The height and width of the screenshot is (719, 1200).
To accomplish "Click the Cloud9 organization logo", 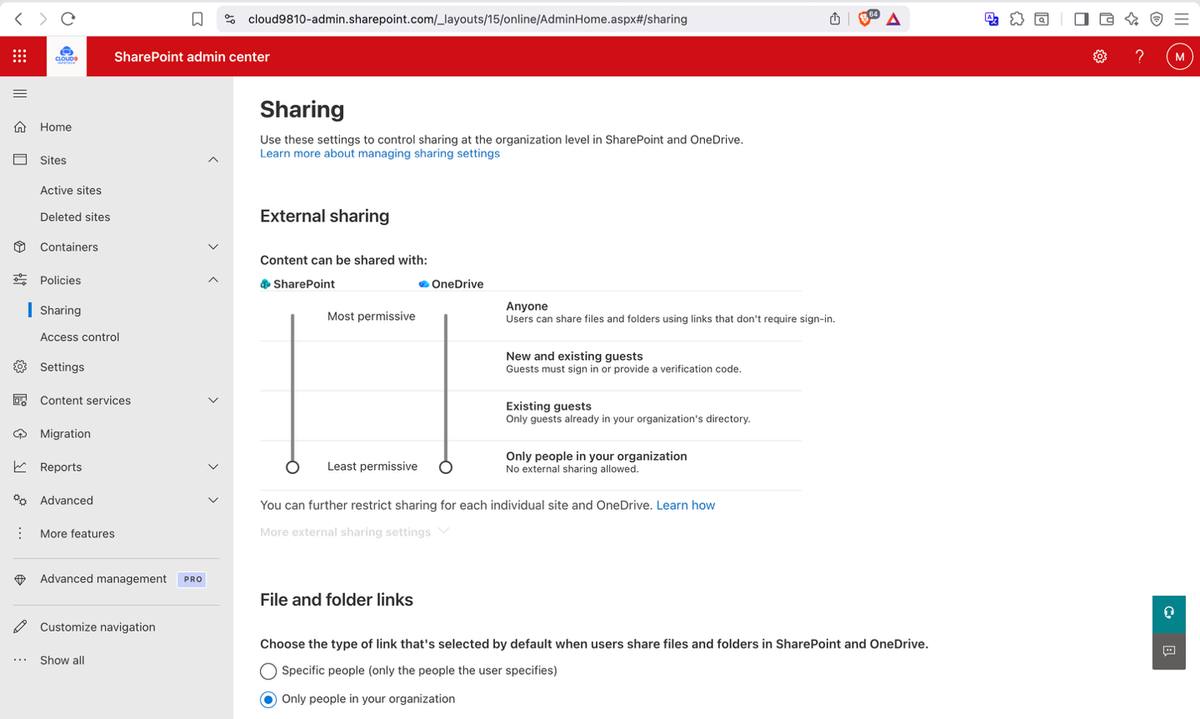I will click(x=68, y=57).
